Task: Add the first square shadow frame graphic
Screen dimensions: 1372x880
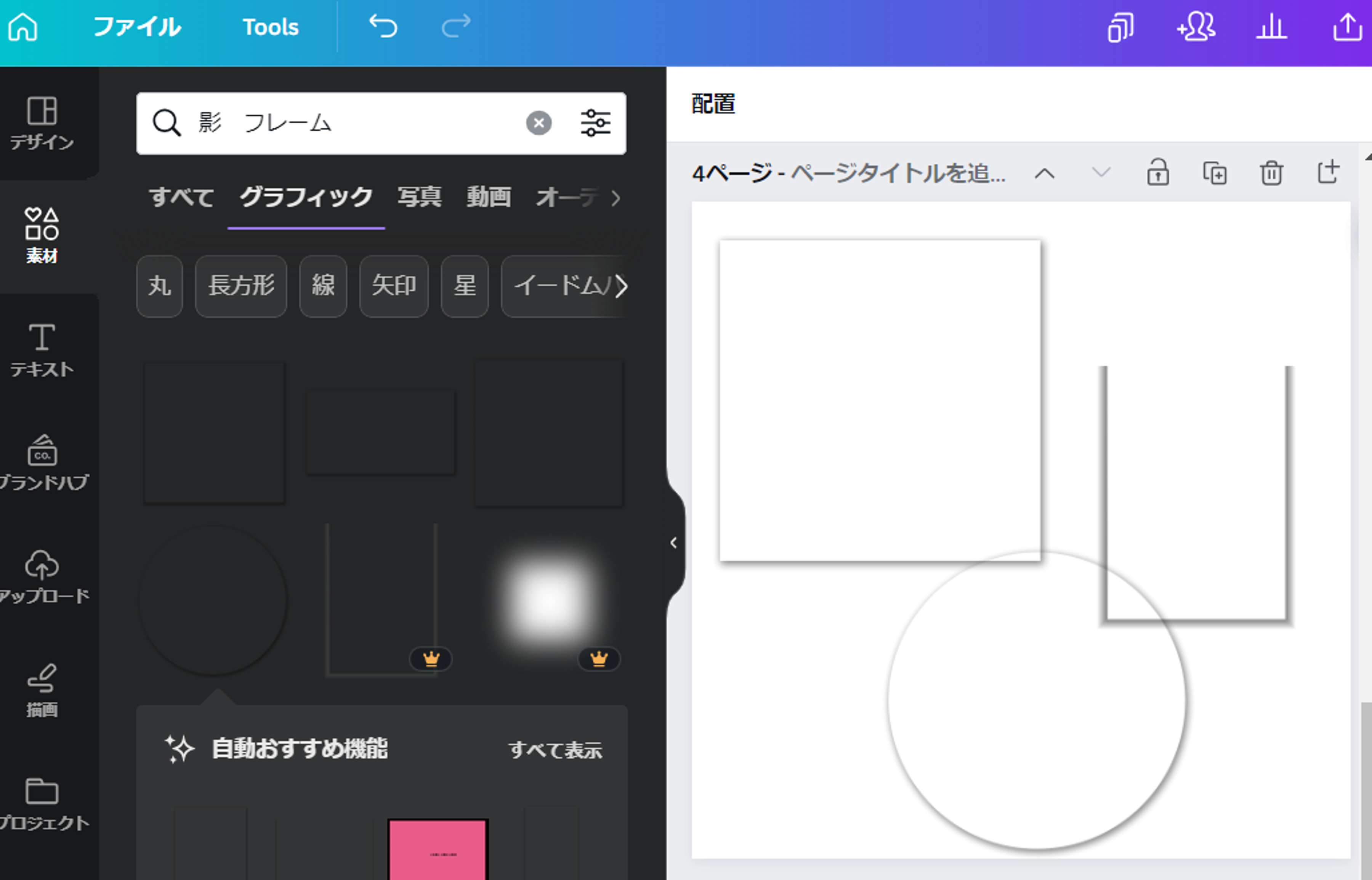Action: [x=214, y=433]
